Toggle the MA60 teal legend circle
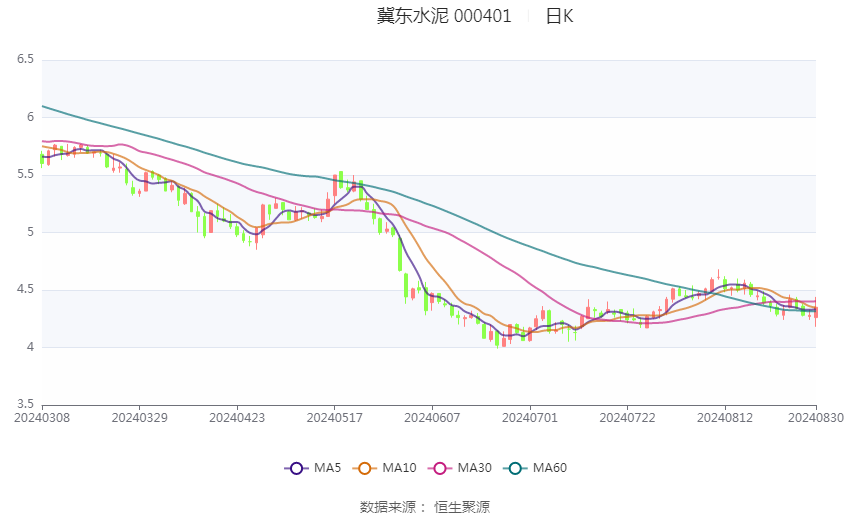This screenshot has width=850, height=517. click(x=515, y=468)
